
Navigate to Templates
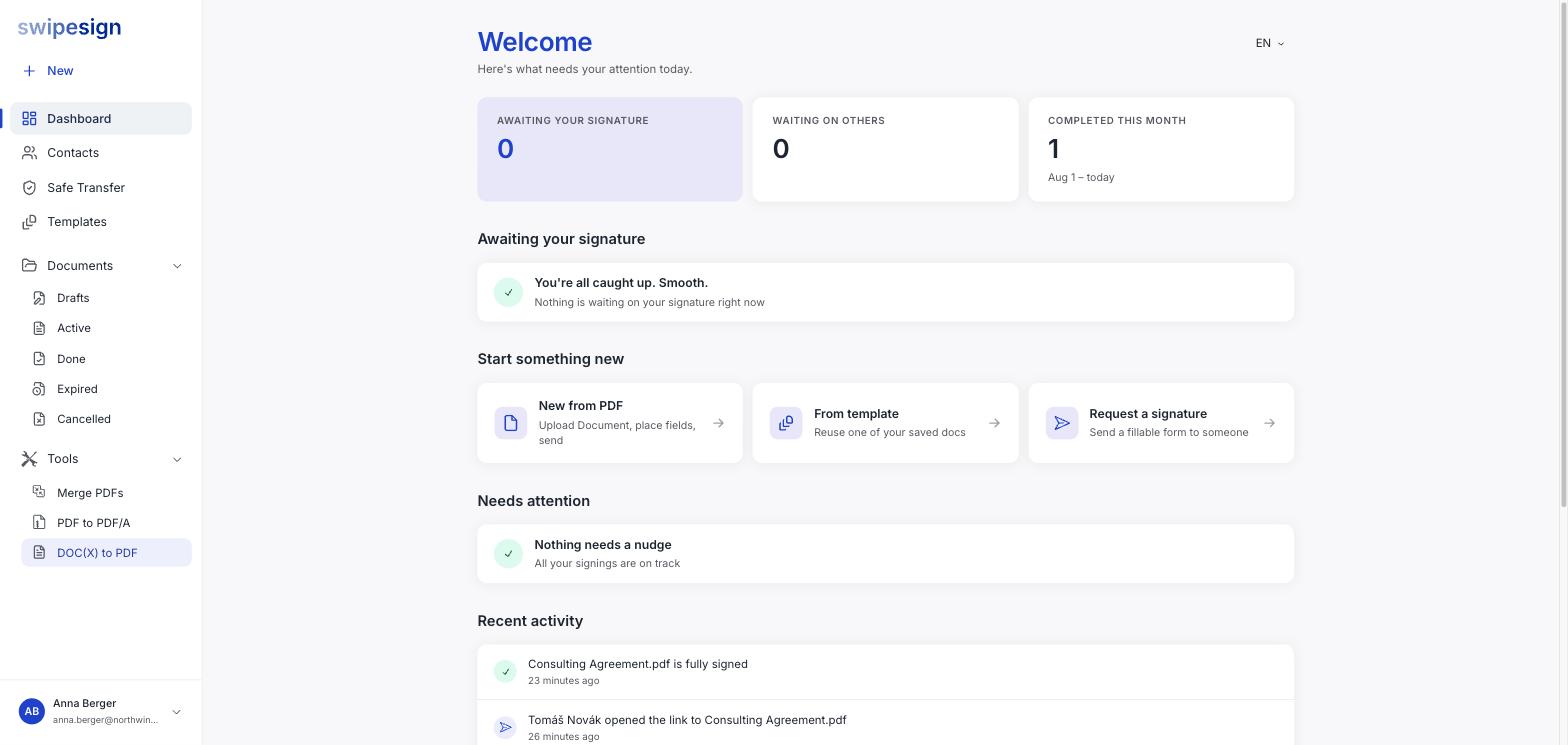101,222
